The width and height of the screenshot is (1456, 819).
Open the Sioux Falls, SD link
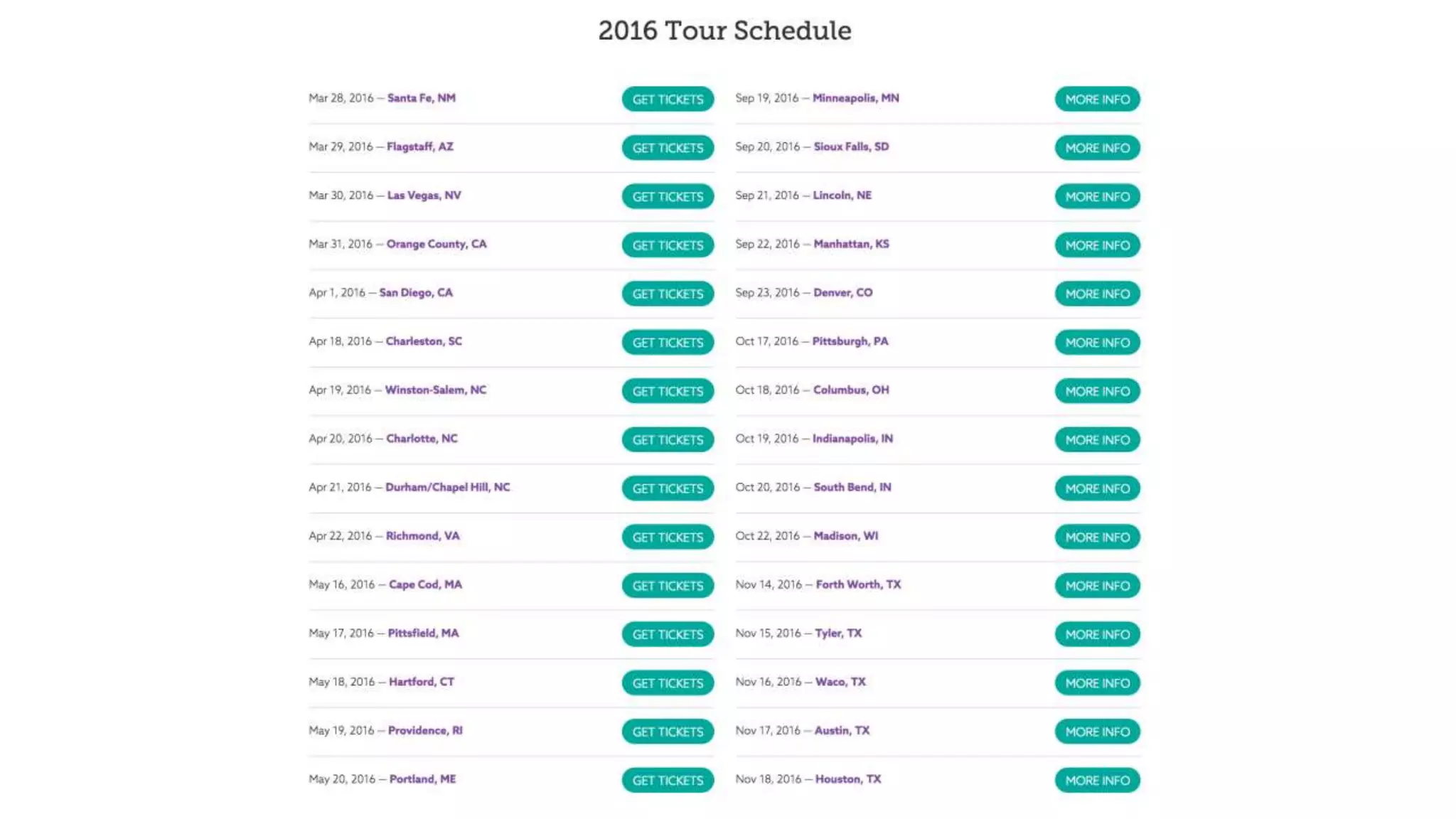(x=851, y=146)
